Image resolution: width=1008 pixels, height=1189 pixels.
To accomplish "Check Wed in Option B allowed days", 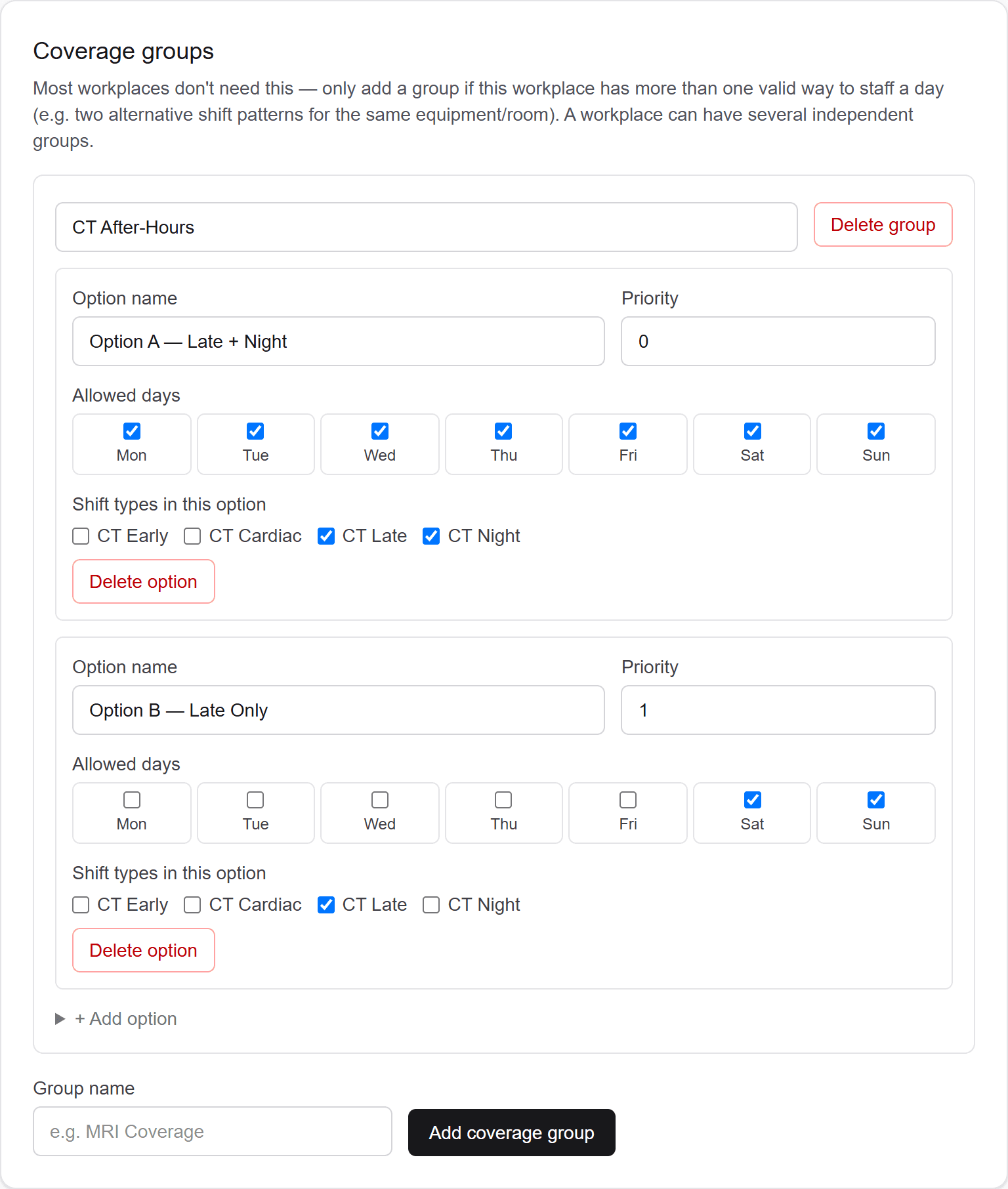I will click(x=380, y=800).
